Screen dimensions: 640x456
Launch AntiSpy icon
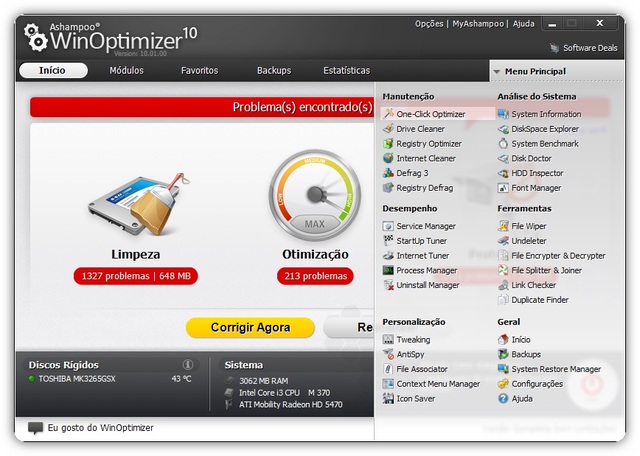click(x=389, y=354)
